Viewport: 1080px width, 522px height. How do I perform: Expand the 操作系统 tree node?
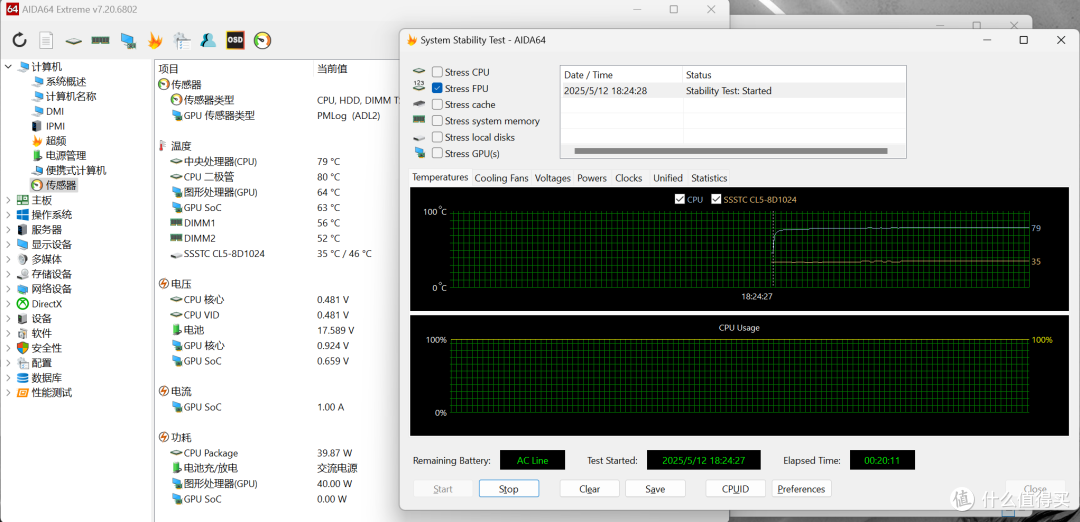coord(8,215)
